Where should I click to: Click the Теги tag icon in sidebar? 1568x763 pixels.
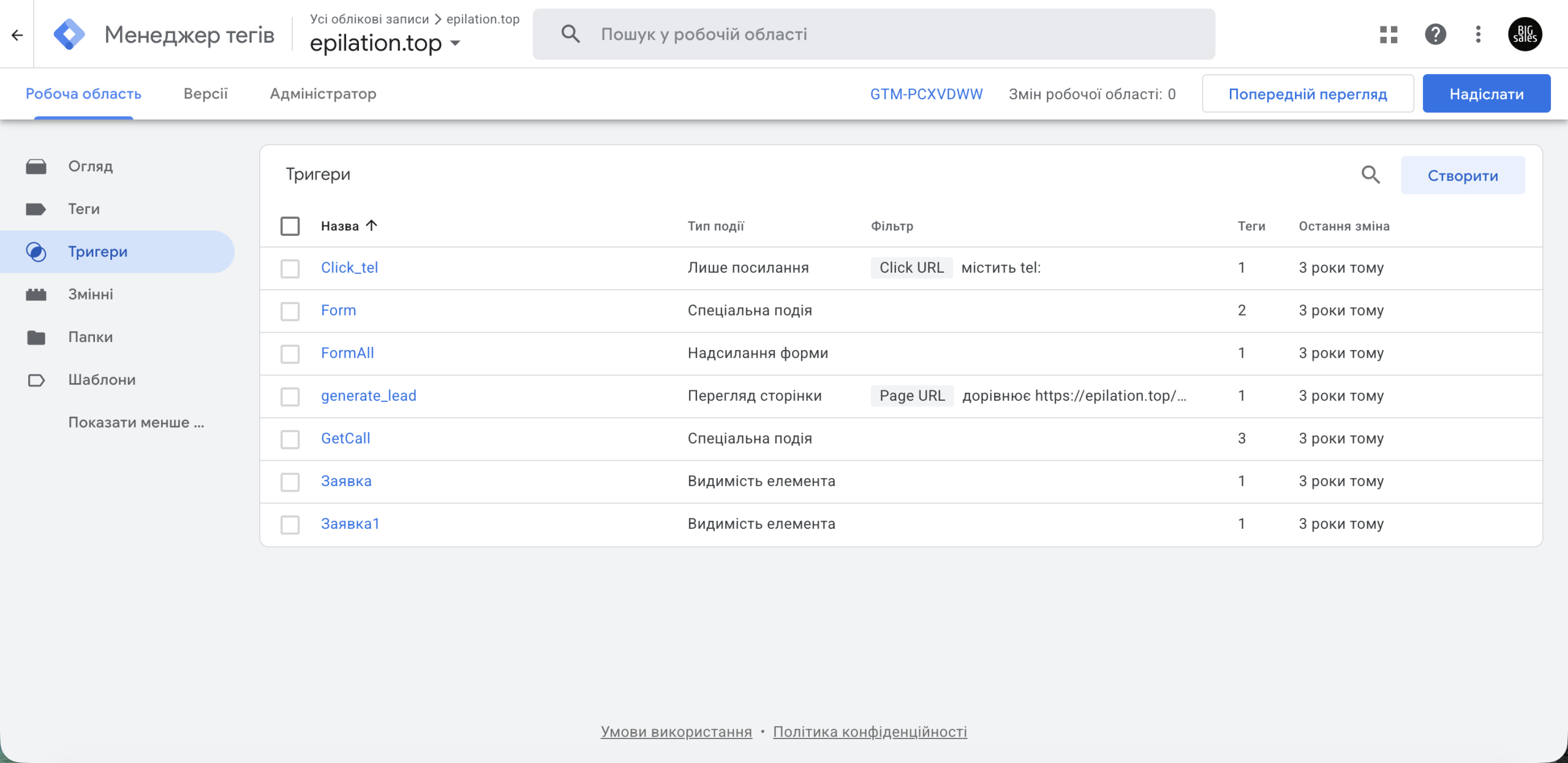pyautogui.click(x=36, y=209)
